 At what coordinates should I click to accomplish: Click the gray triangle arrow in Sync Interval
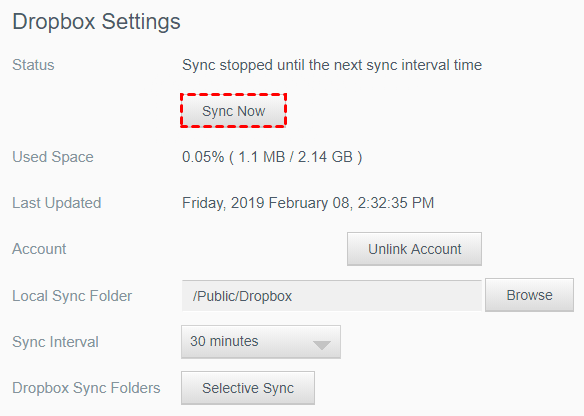pyautogui.click(x=322, y=345)
